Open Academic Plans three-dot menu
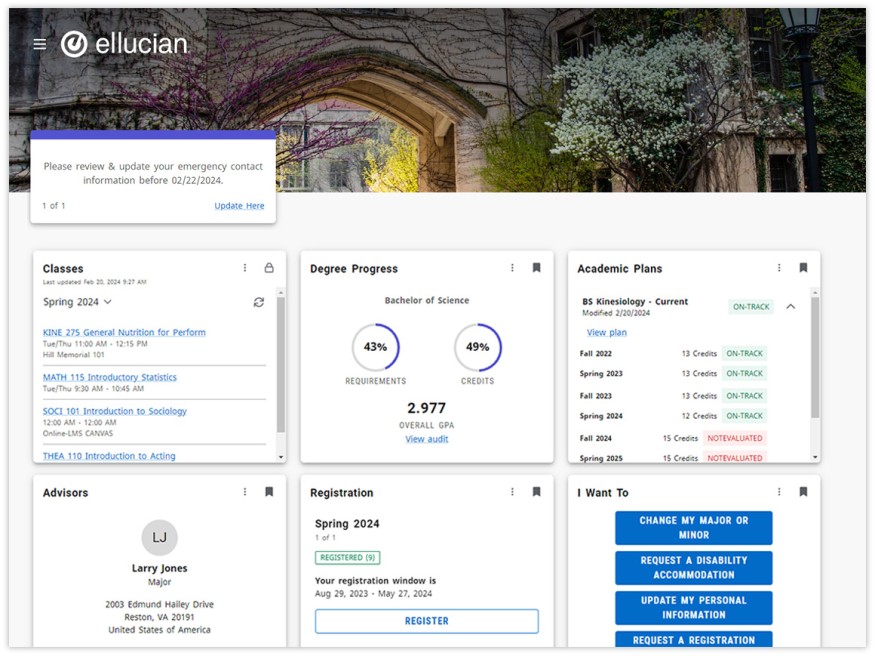 (779, 268)
